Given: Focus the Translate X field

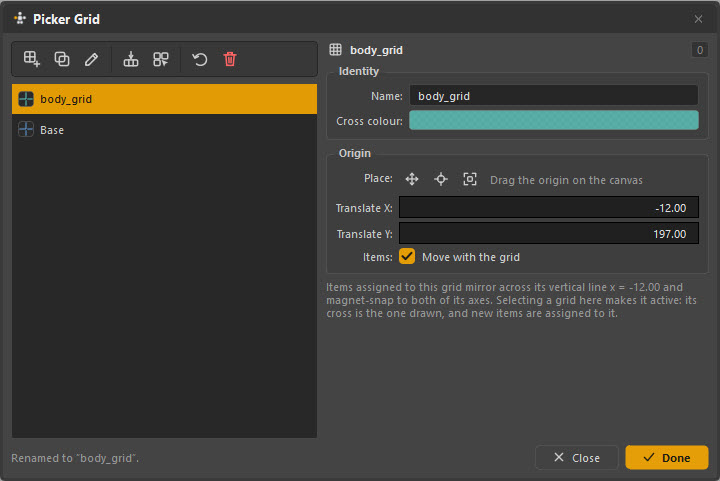Looking at the screenshot, I should (x=549, y=207).
